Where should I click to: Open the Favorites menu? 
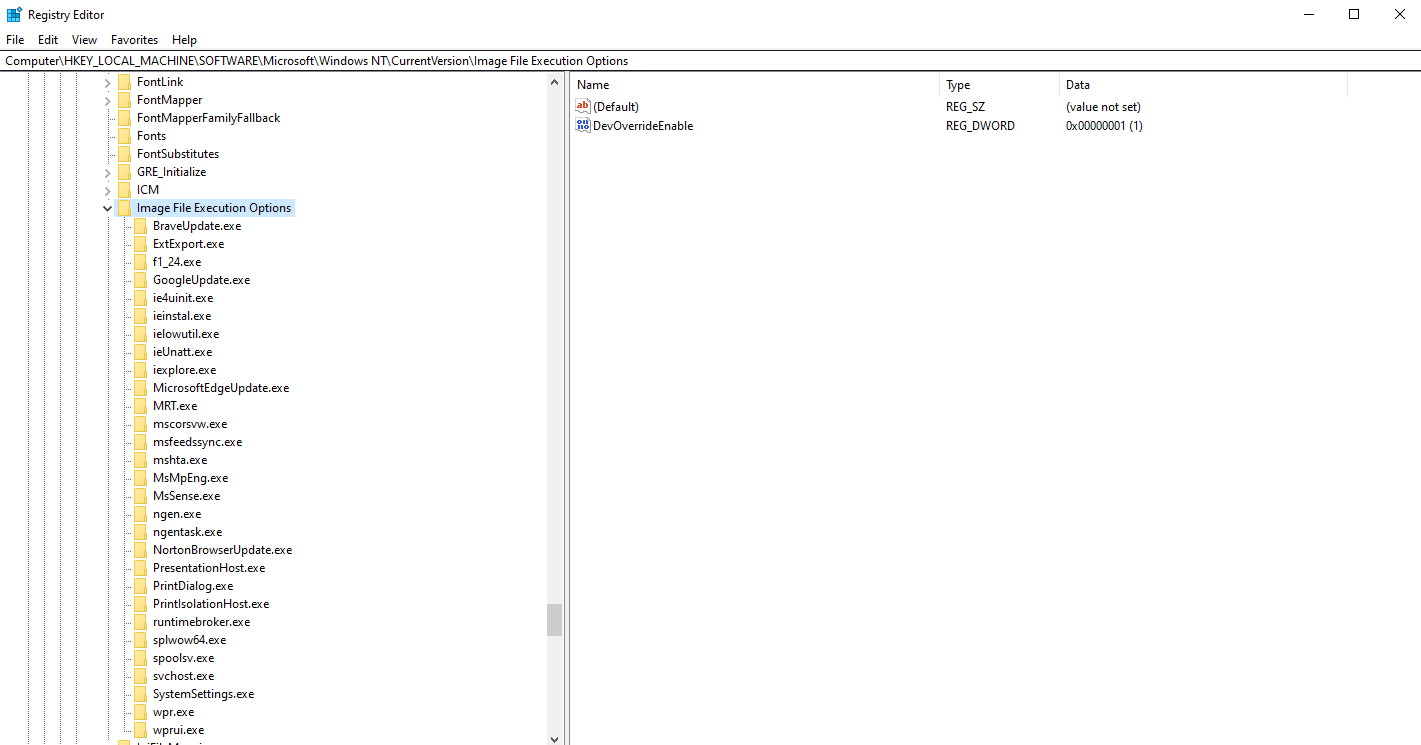pos(135,40)
